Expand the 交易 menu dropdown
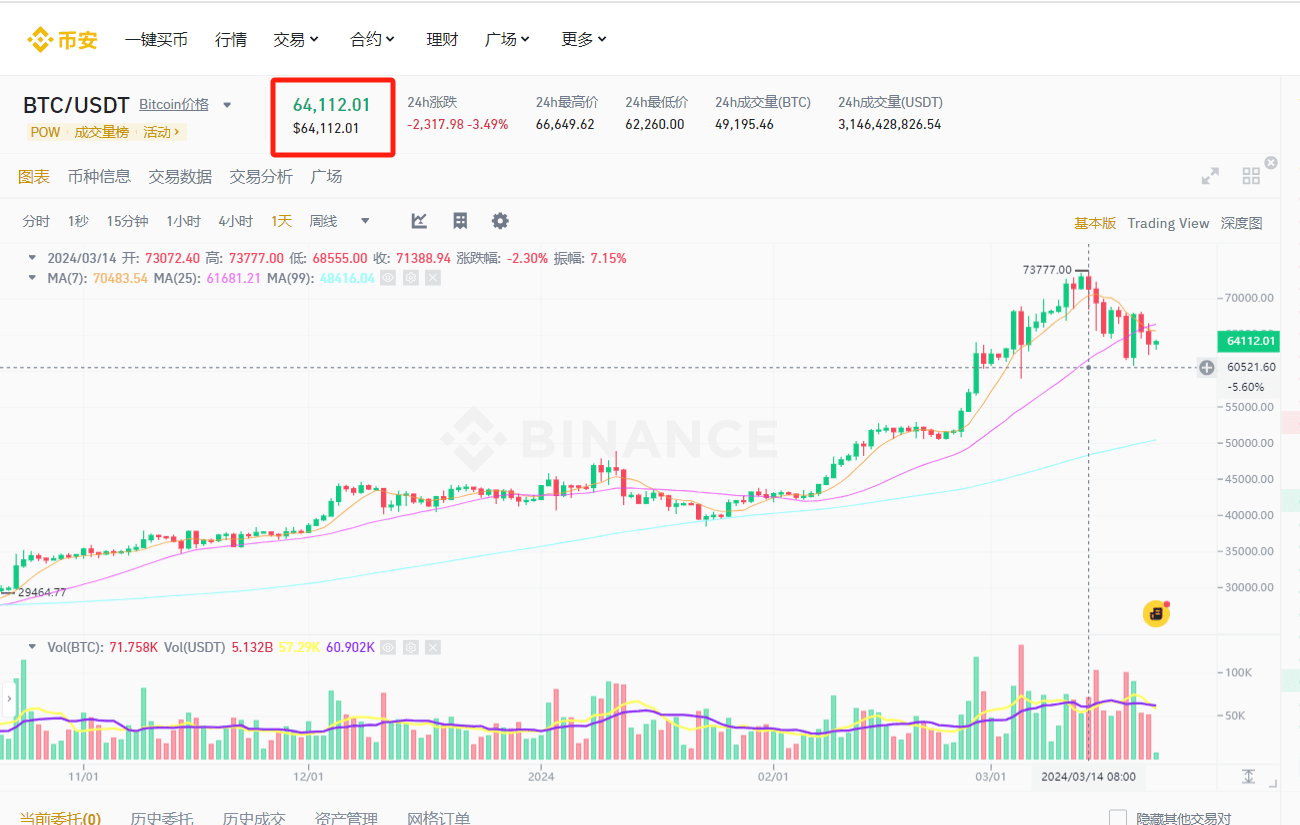Image resolution: width=1300 pixels, height=825 pixels. coord(296,39)
